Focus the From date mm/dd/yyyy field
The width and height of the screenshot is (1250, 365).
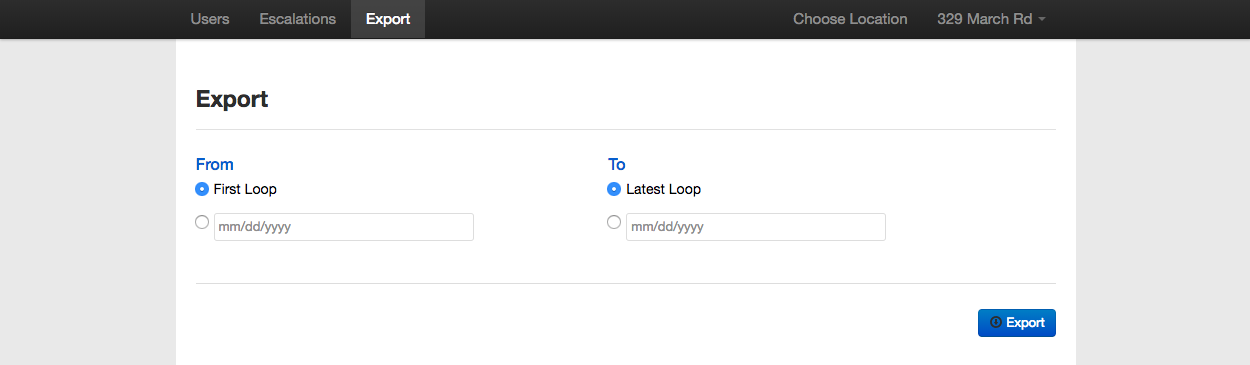tap(344, 227)
